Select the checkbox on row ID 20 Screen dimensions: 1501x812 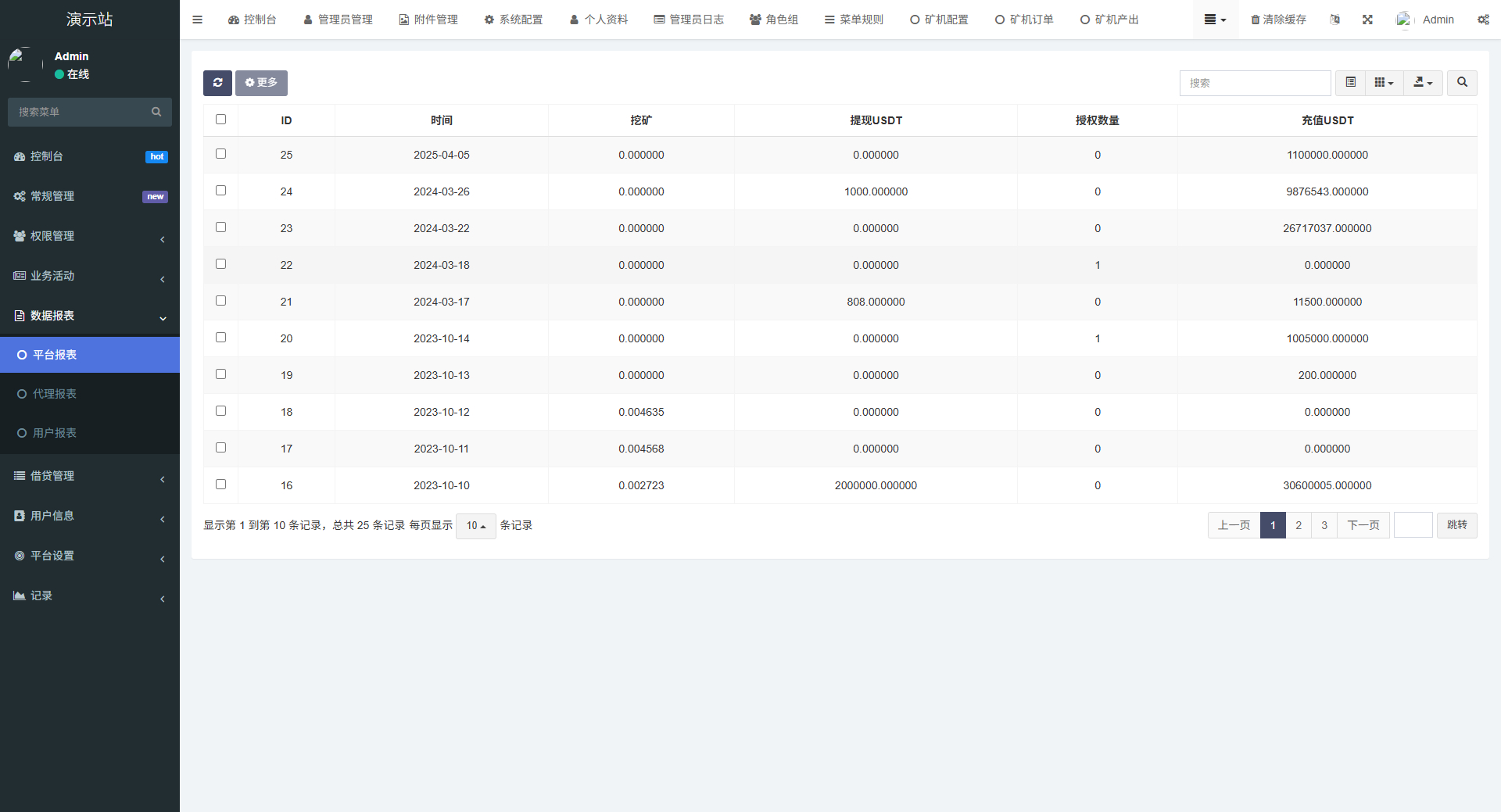220,337
